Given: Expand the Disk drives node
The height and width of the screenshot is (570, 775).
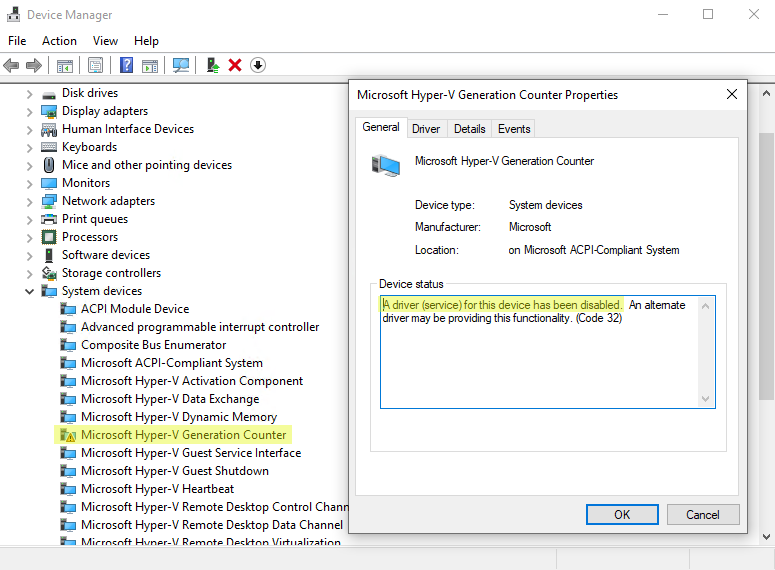Looking at the screenshot, I should point(30,94).
